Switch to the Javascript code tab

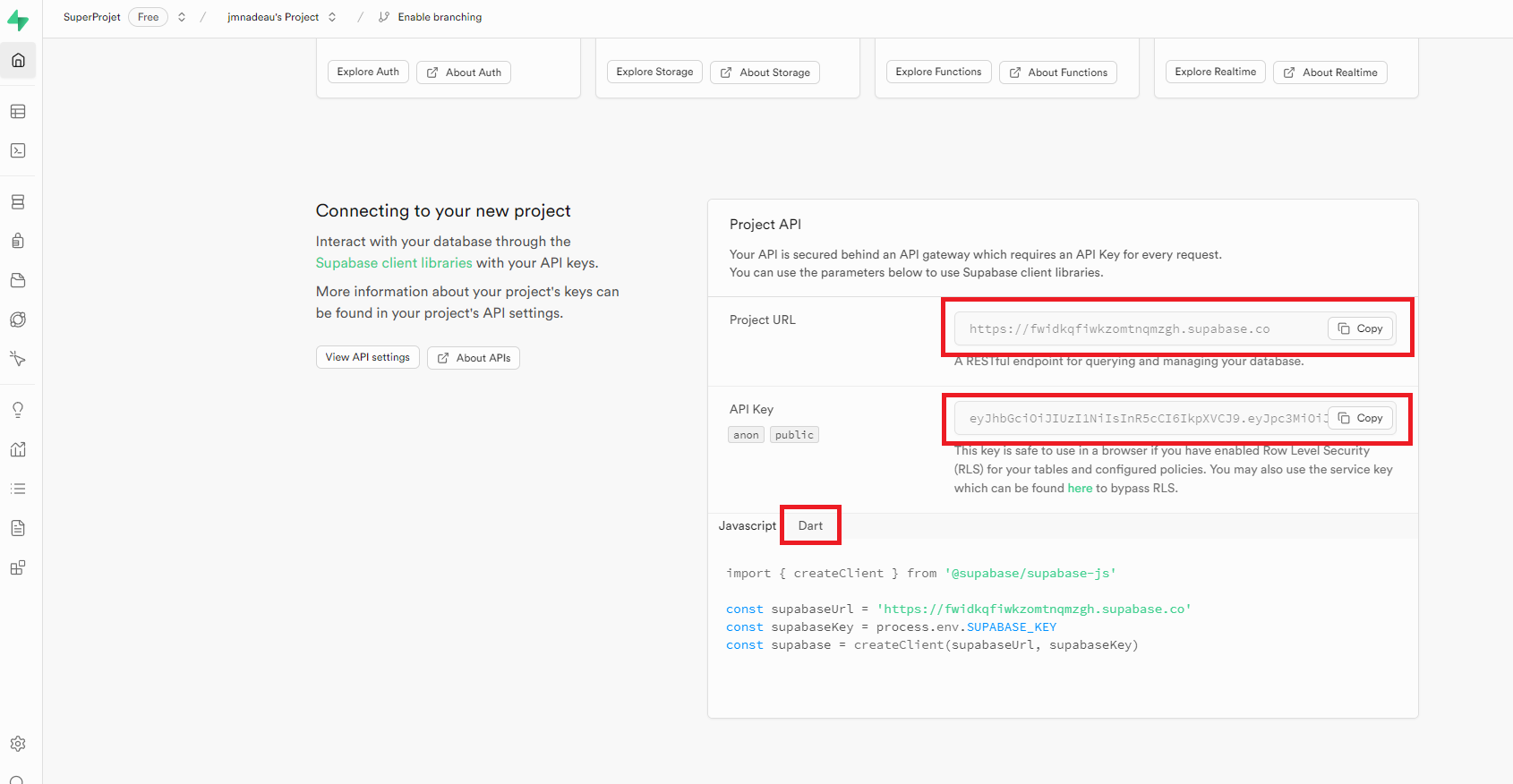747,525
